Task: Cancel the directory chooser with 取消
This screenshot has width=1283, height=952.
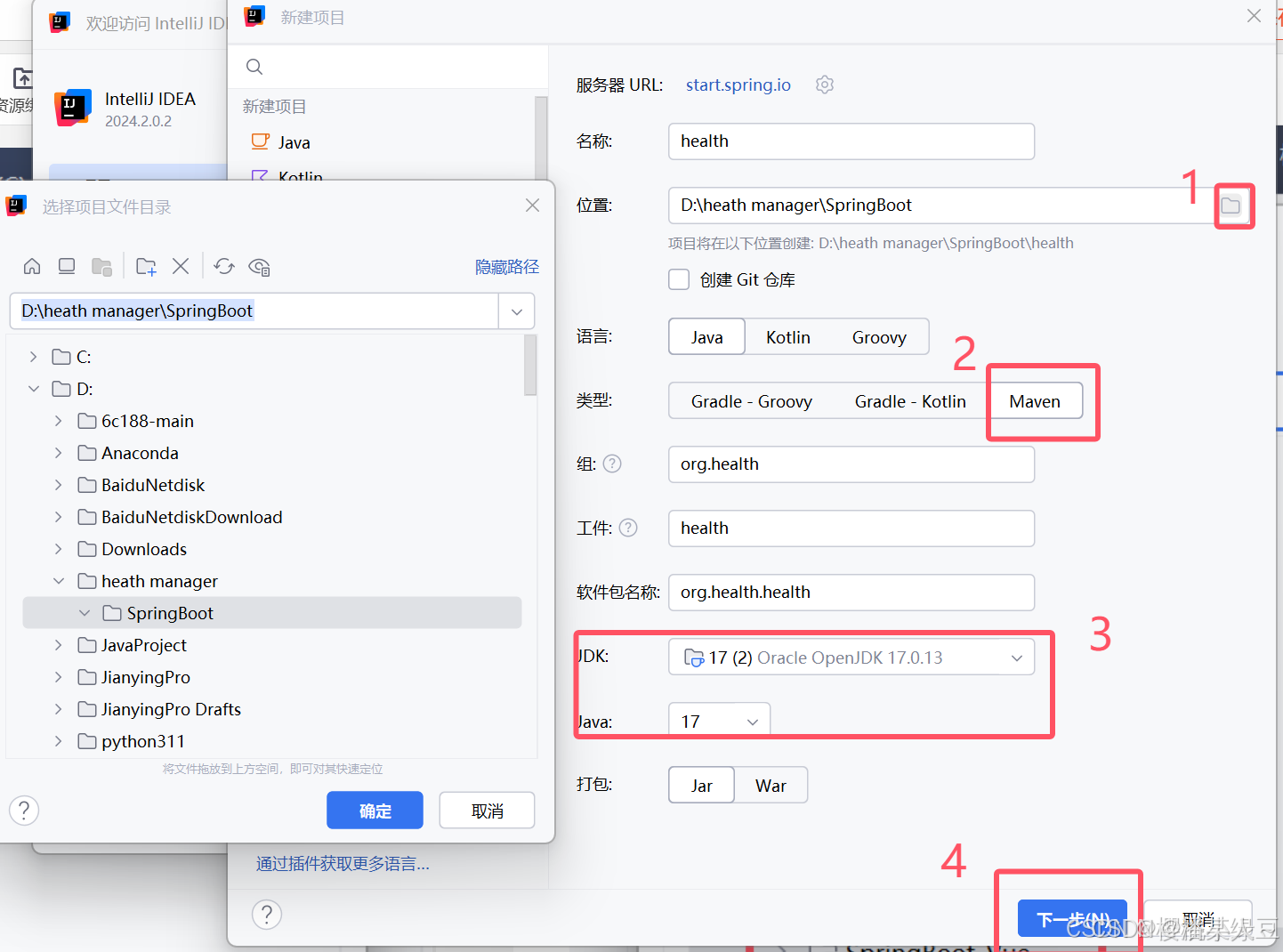Action: (487, 811)
